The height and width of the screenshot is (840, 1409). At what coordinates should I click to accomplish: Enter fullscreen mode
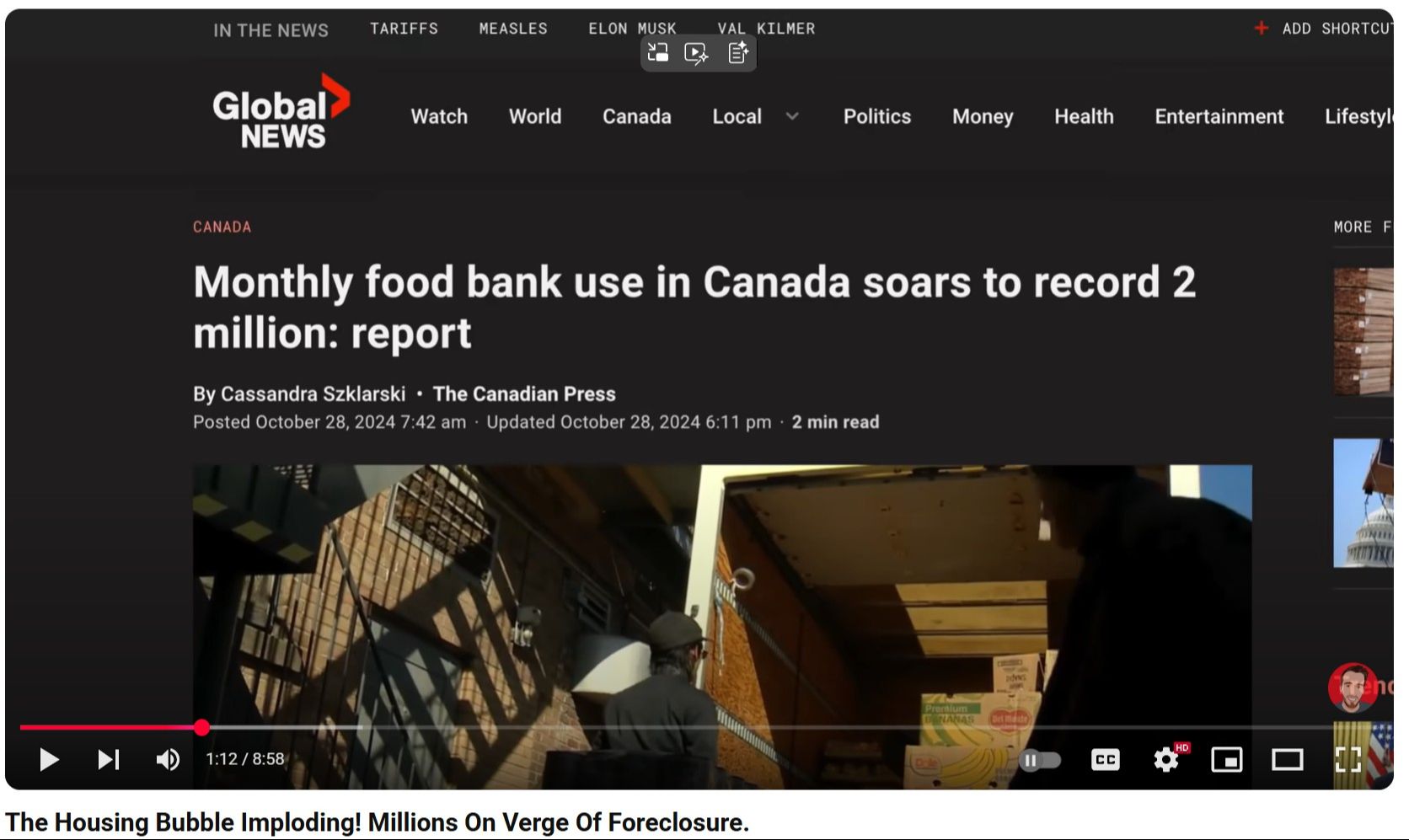tap(1348, 760)
